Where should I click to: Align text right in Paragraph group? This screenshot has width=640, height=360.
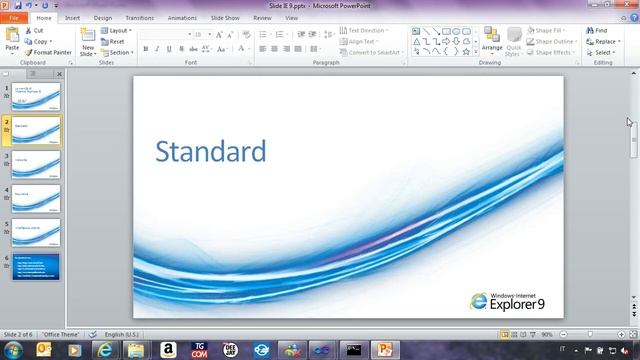(286, 49)
